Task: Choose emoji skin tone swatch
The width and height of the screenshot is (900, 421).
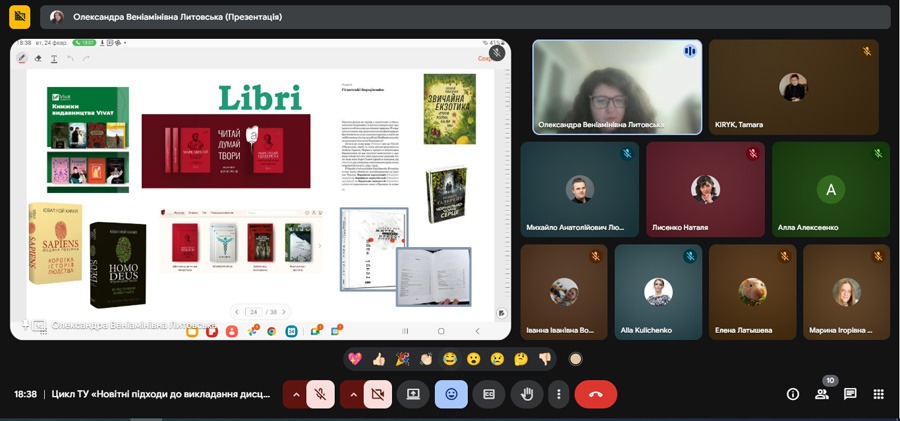Action: click(x=575, y=359)
